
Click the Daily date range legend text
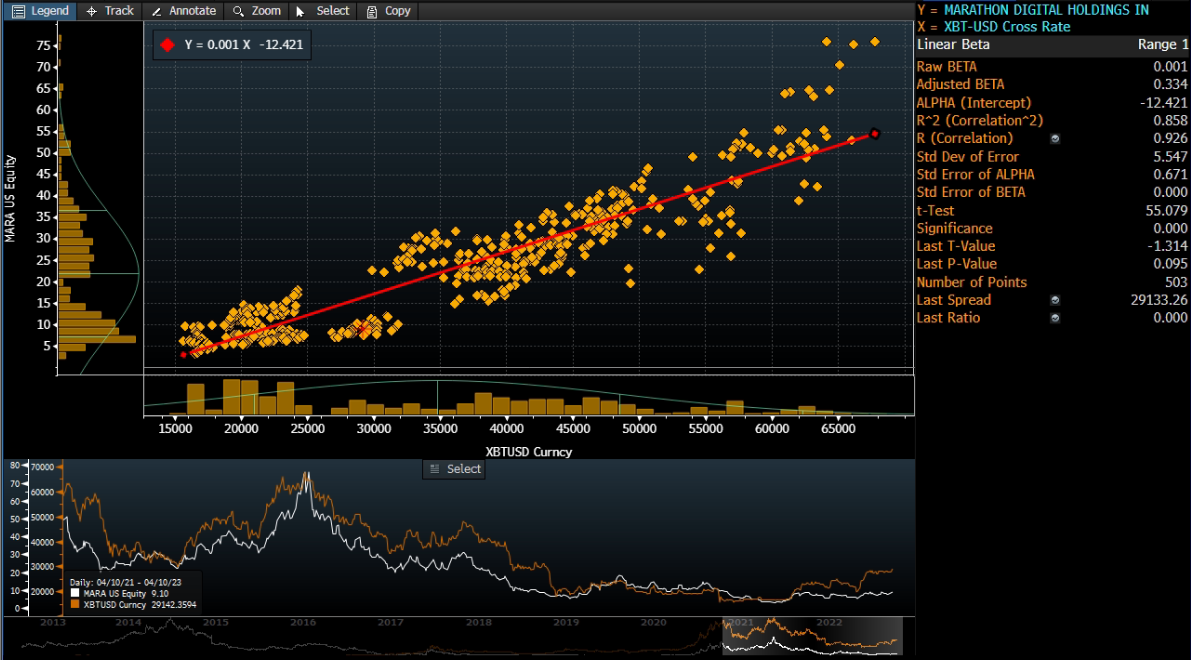pos(125,583)
